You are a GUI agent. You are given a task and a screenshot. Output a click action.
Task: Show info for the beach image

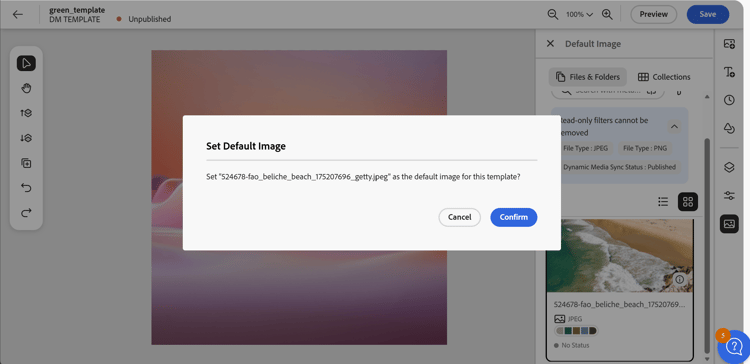coord(680,279)
